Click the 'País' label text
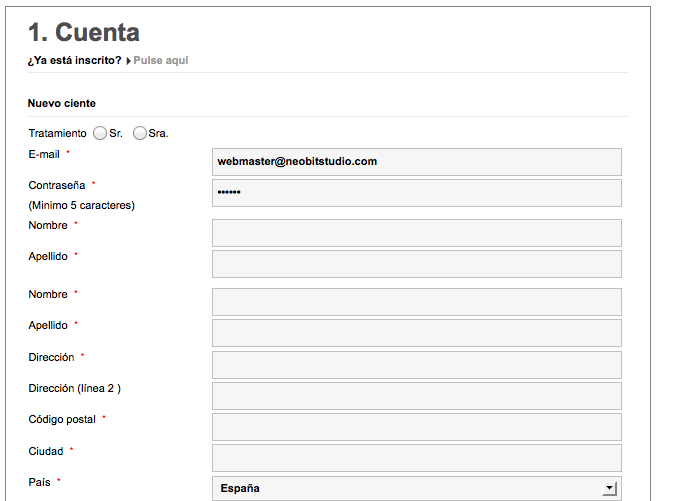The height and width of the screenshot is (501, 692). tap(40, 482)
